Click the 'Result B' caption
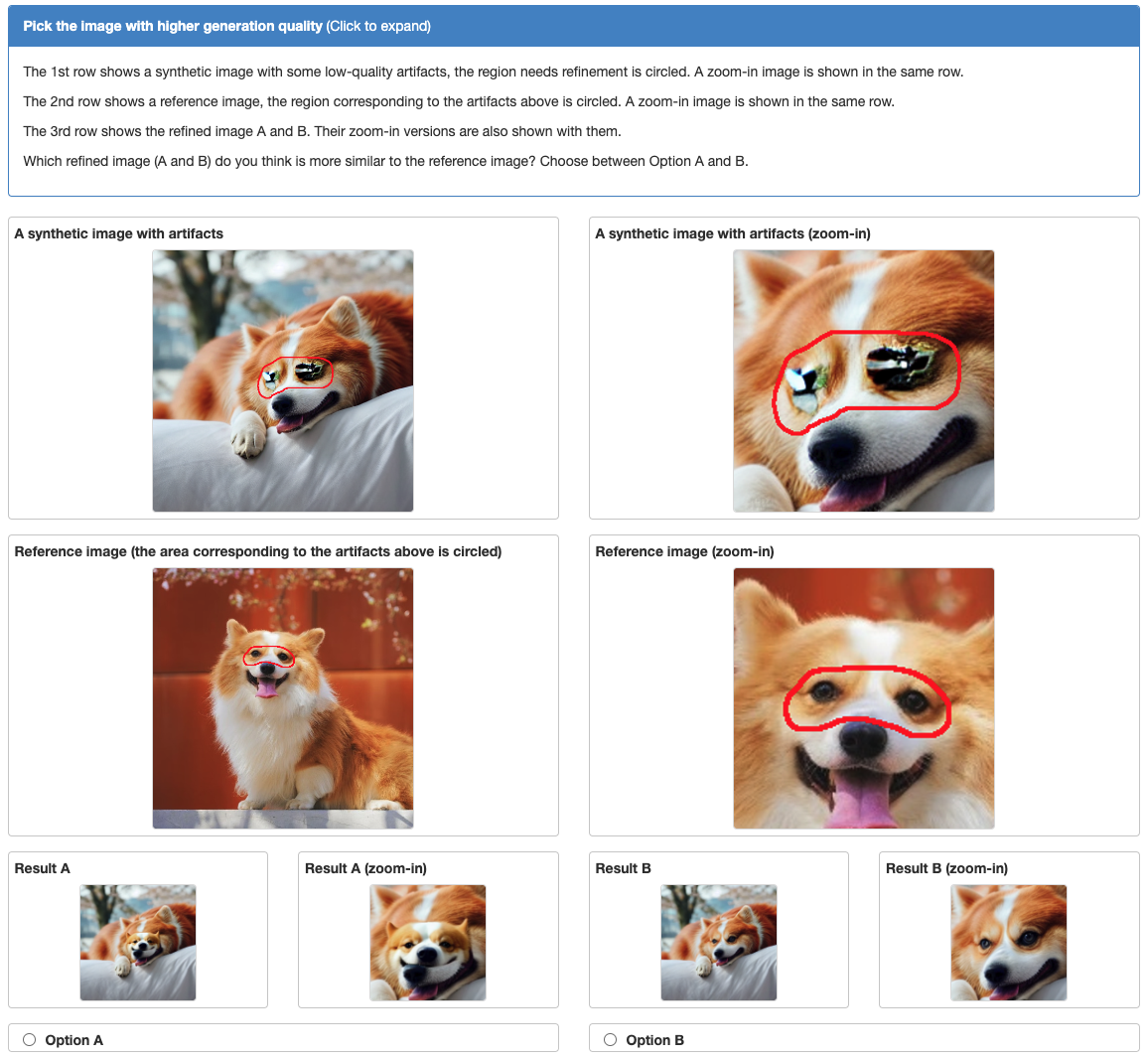This screenshot has height=1059, width=1148. pyautogui.click(x=623, y=868)
